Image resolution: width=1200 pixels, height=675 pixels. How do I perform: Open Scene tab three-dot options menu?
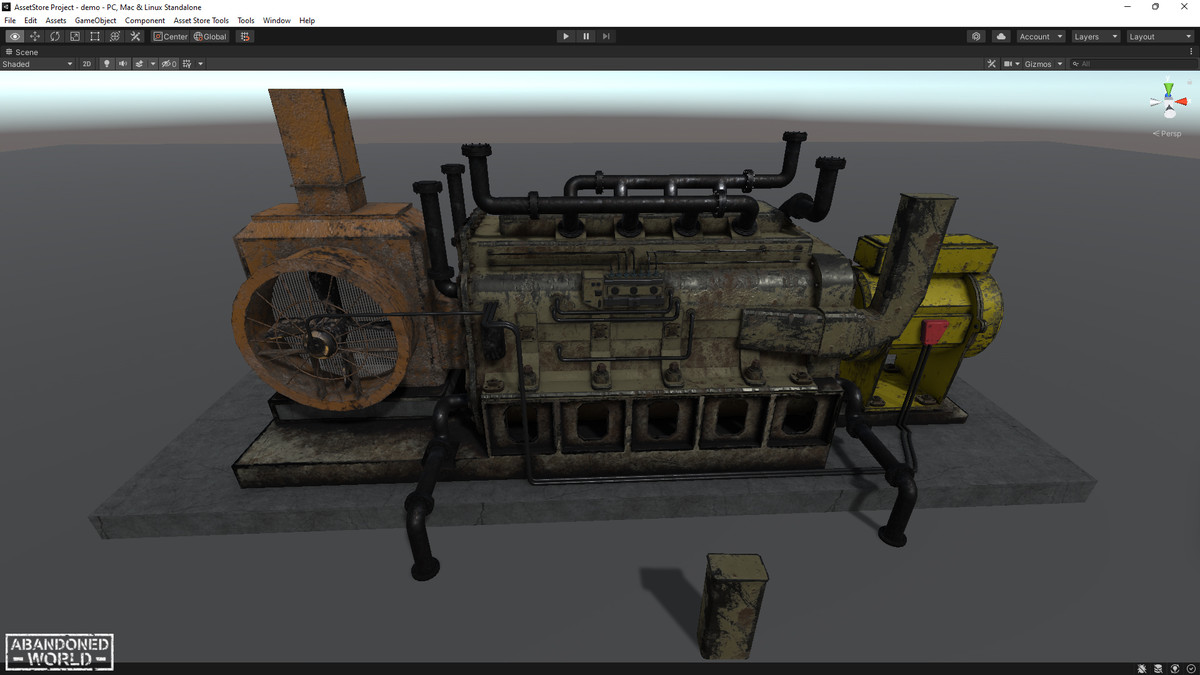[1192, 52]
